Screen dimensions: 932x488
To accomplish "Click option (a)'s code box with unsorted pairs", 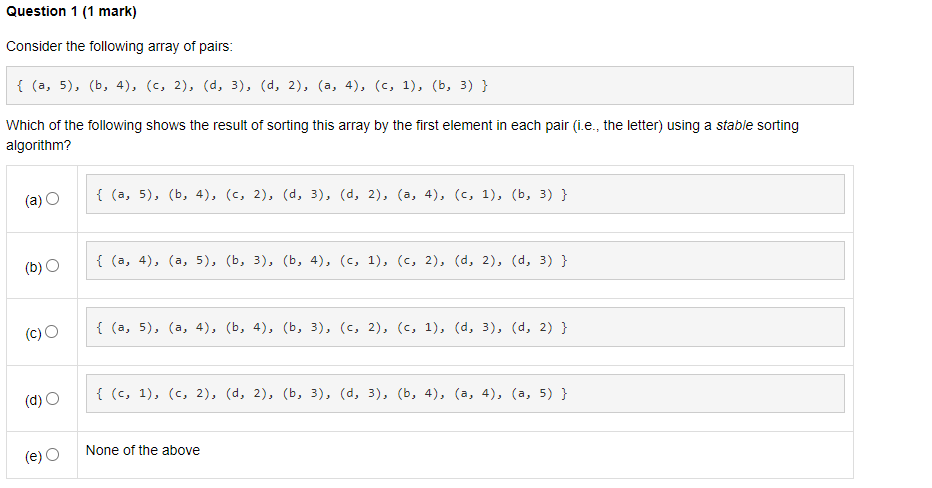I will pos(465,194).
